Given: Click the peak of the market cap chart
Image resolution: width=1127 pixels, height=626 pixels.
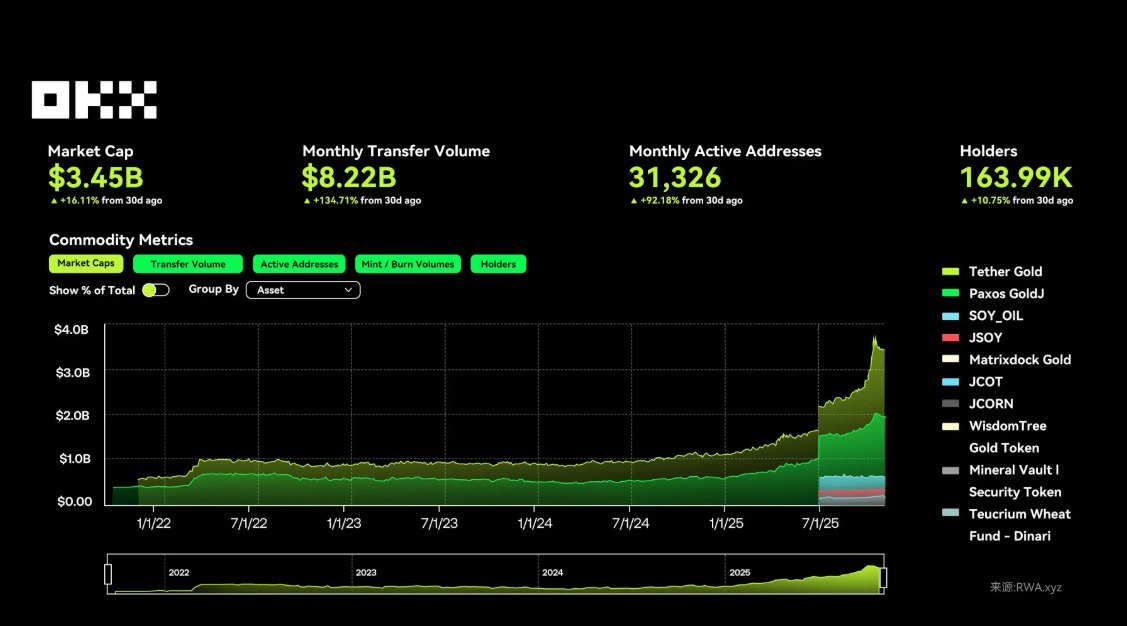Looking at the screenshot, I should [x=875, y=337].
